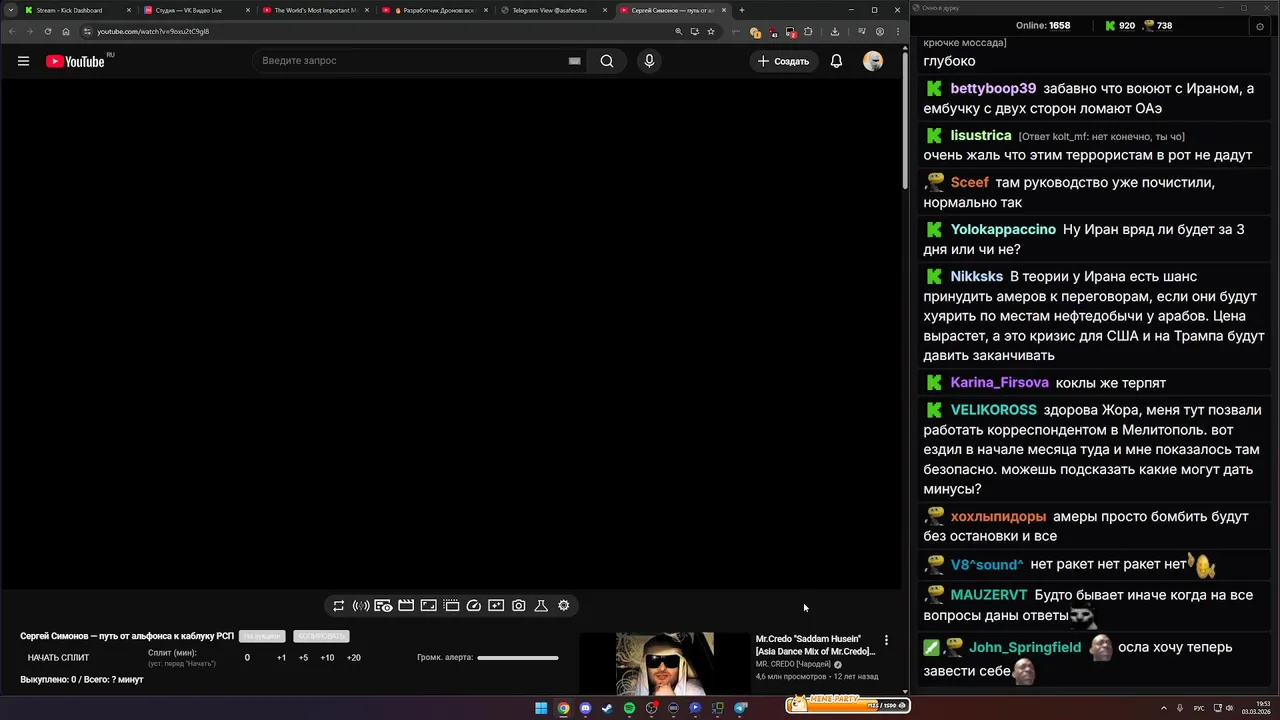This screenshot has height=720, width=1280.
Task: Switch to Студия — VK Видео Live tab
Action: click(195, 10)
